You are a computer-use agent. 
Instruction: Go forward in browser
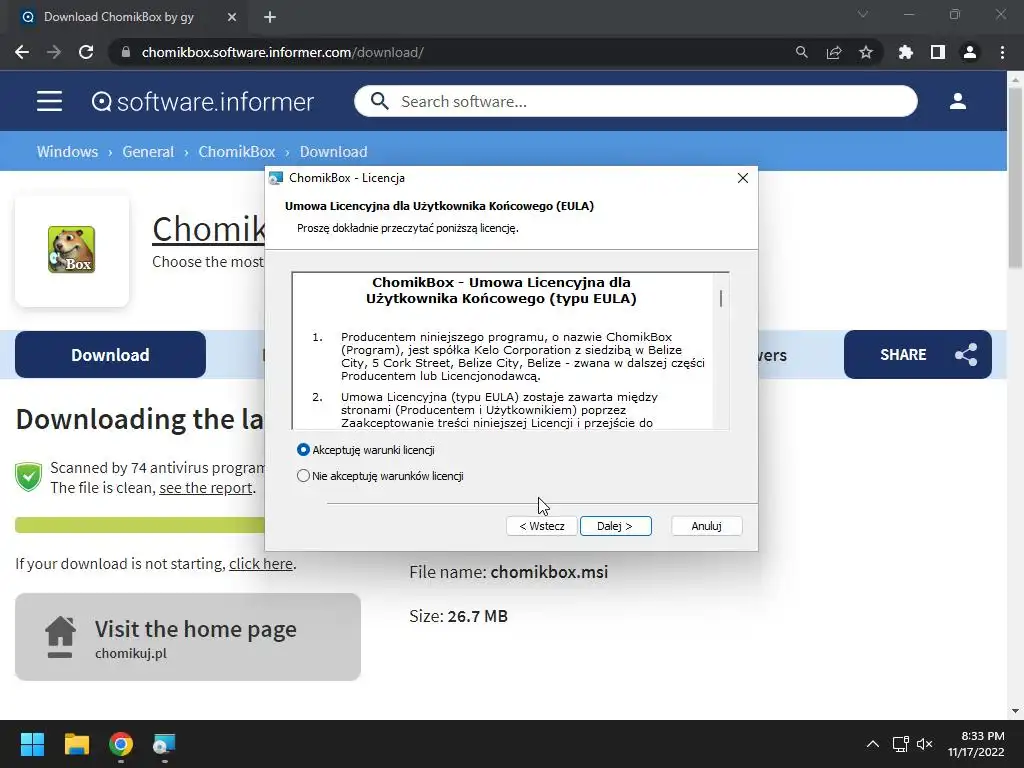54,52
